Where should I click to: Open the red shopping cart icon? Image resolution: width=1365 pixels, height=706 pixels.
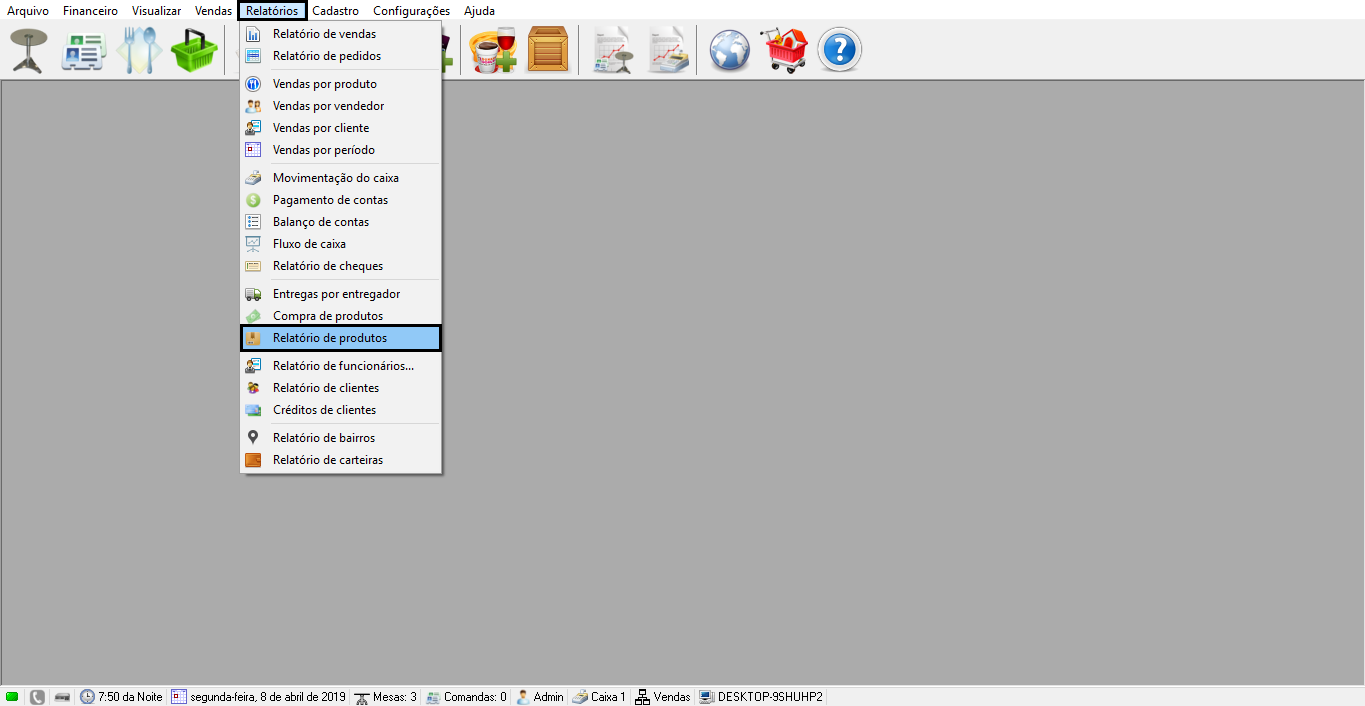tap(784, 50)
